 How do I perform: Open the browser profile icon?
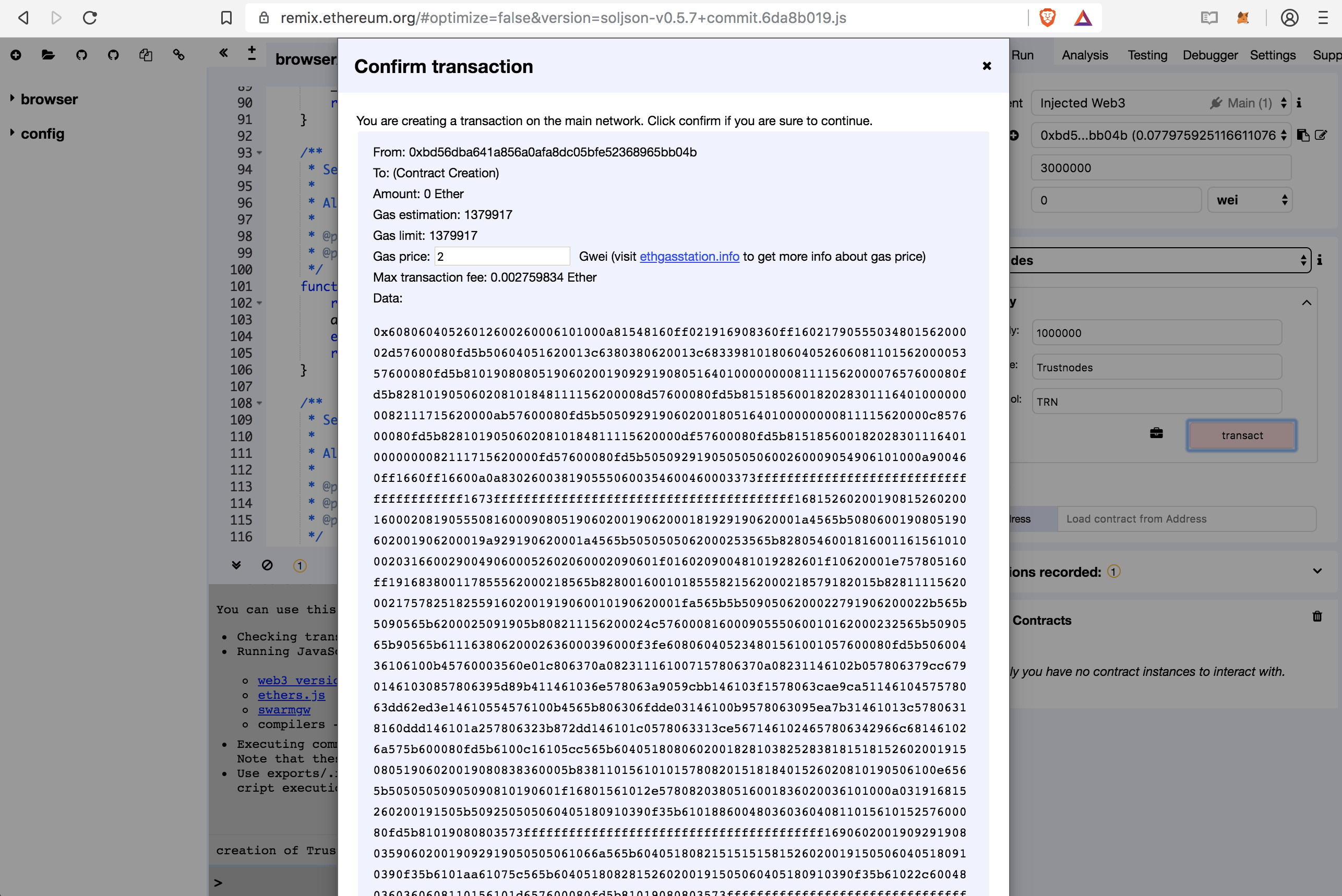(1289, 18)
